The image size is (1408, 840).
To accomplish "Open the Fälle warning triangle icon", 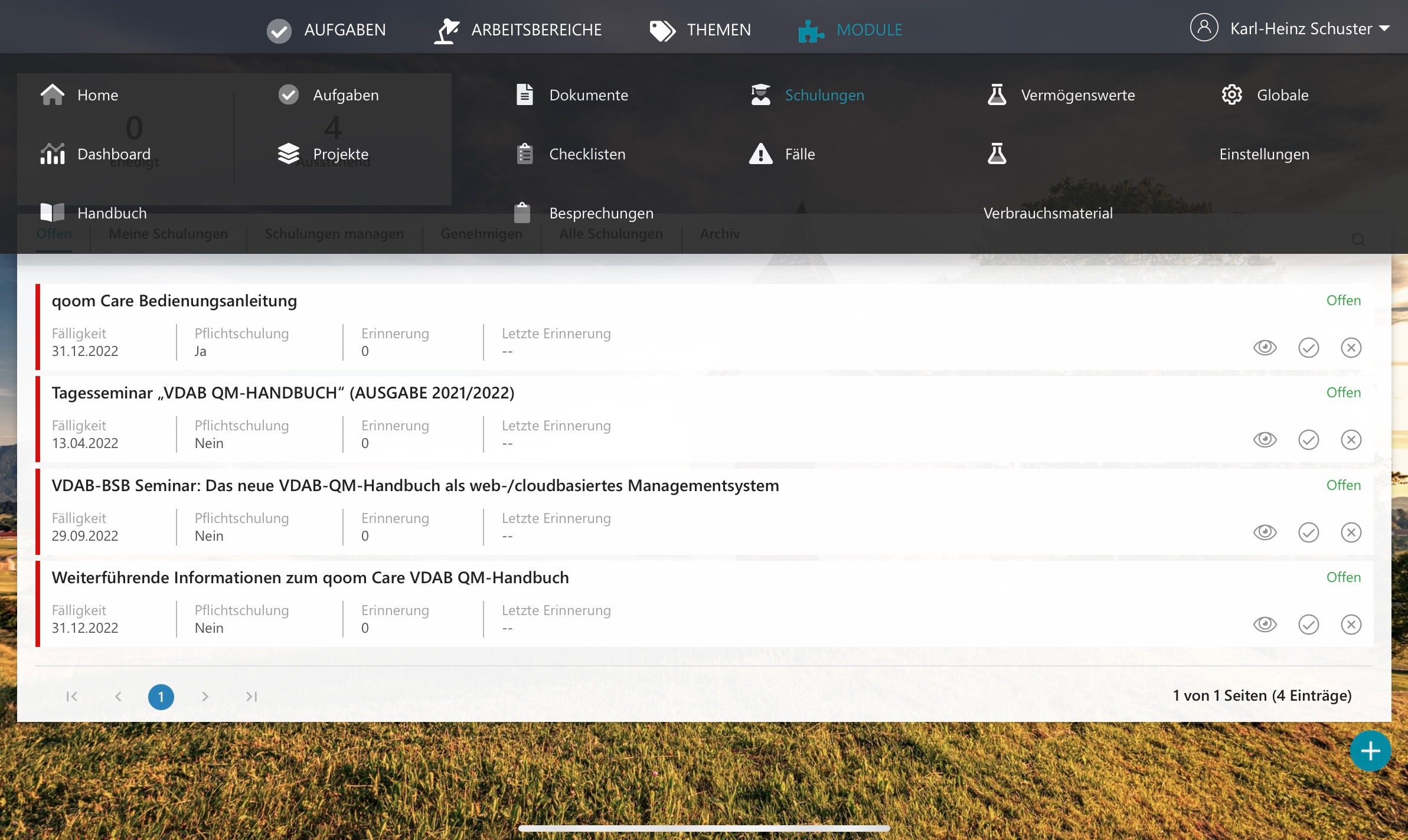I will pyautogui.click(x=760, y=154).
